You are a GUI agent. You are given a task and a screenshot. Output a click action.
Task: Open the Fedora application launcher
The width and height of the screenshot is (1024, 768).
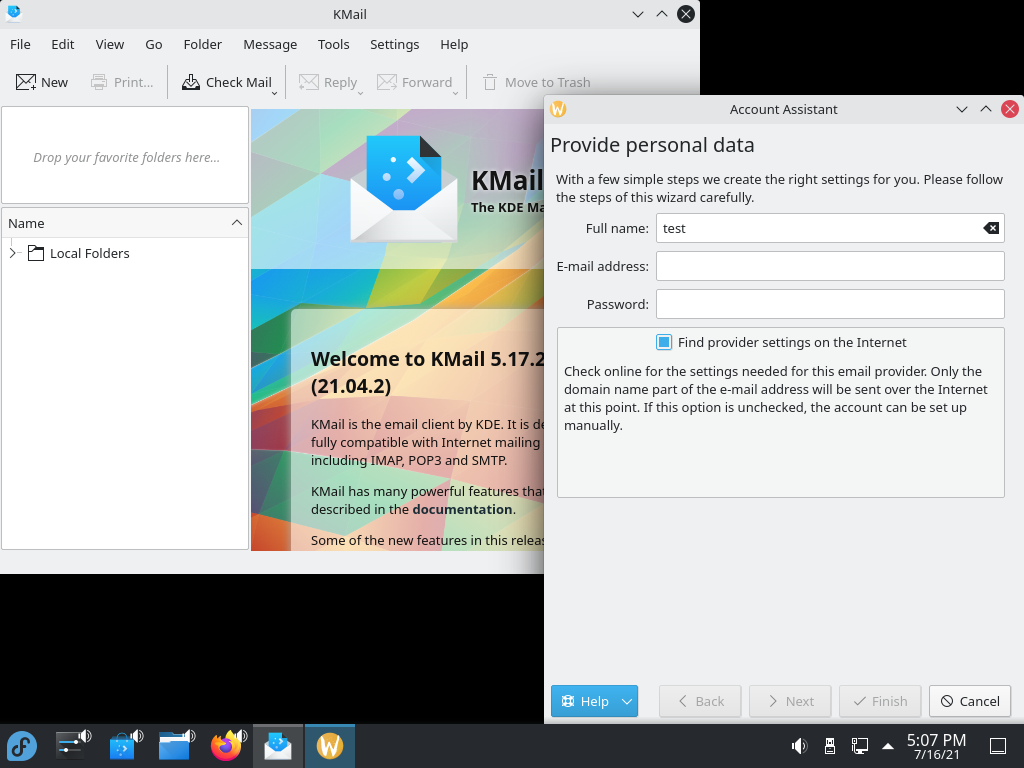(22, 746)
